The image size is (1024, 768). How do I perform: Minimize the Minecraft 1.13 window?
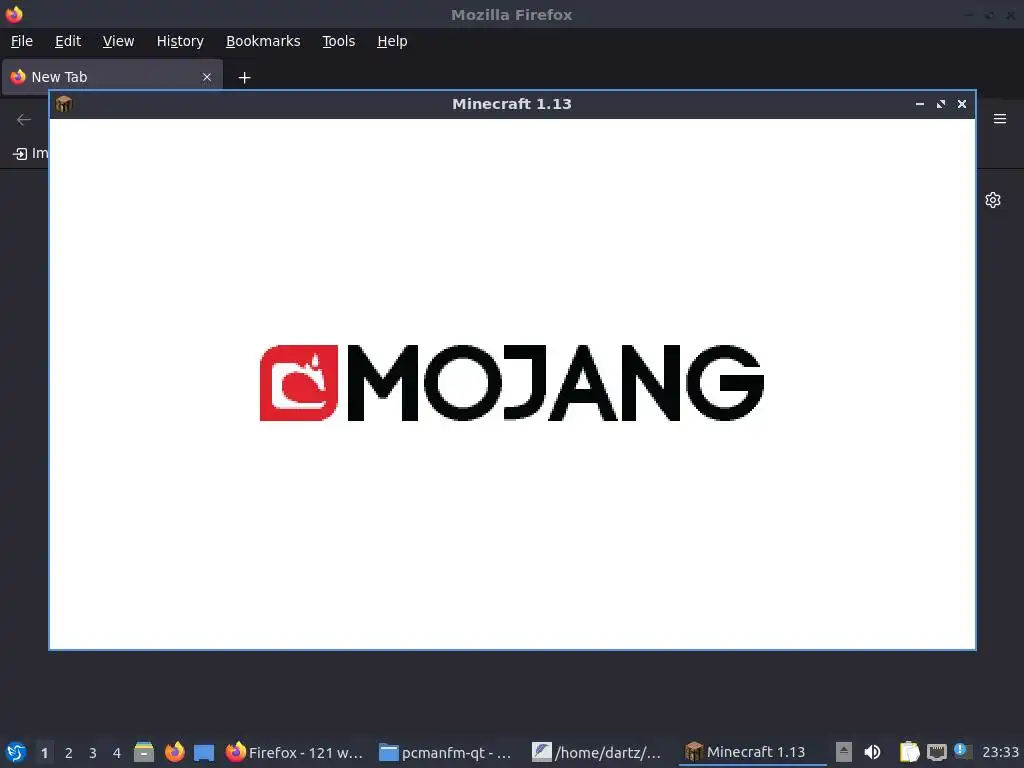click(920, 104)
